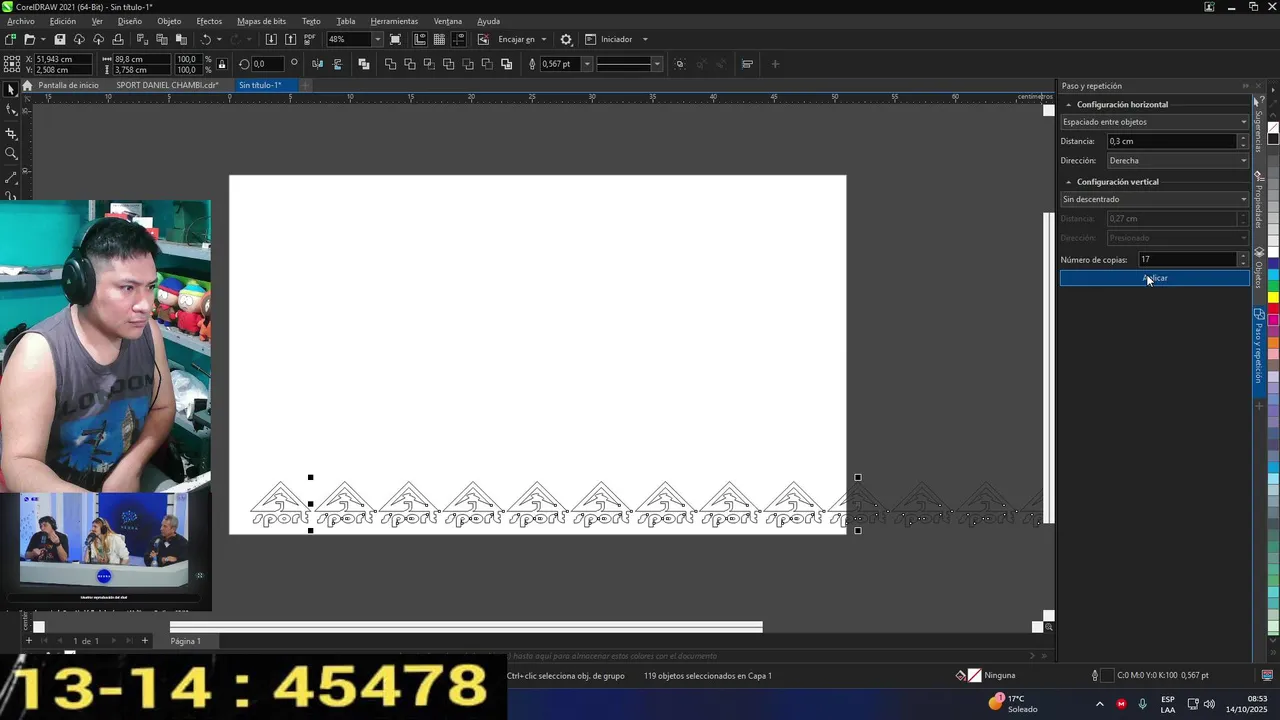The width and height of the screenshot is (1280, 720).
Task: Select the Crop tool
Action: click(x=11, y=133)
